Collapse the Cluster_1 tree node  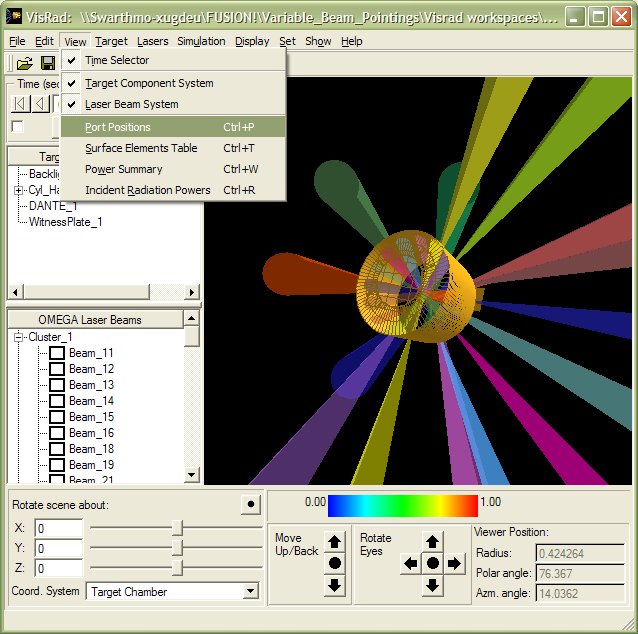tap(19, 337)
